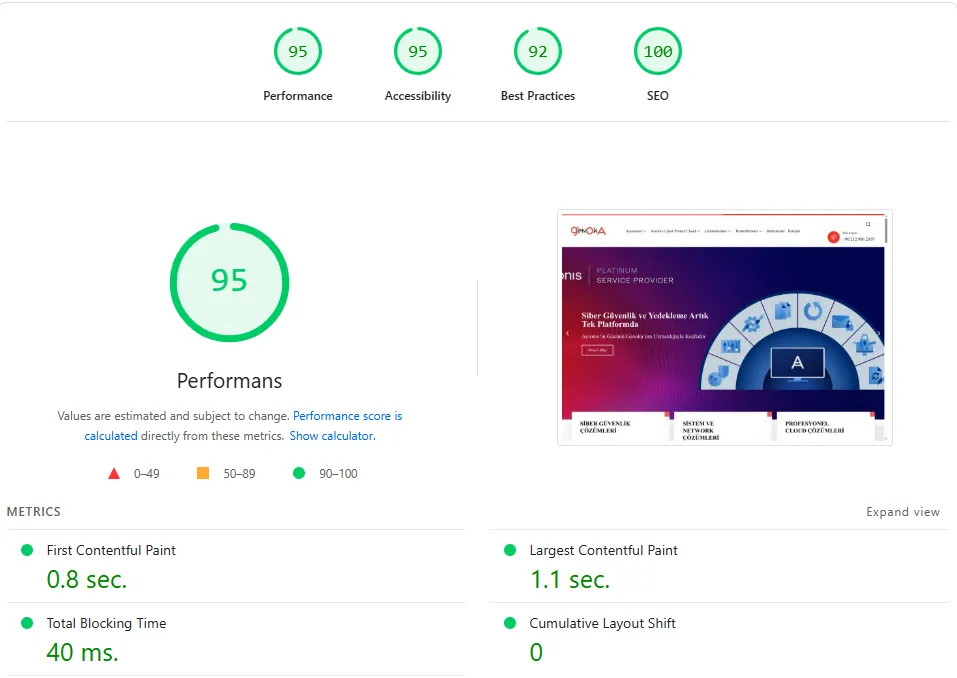Click the green circle 90–100 legend icon

coord(299,473)
